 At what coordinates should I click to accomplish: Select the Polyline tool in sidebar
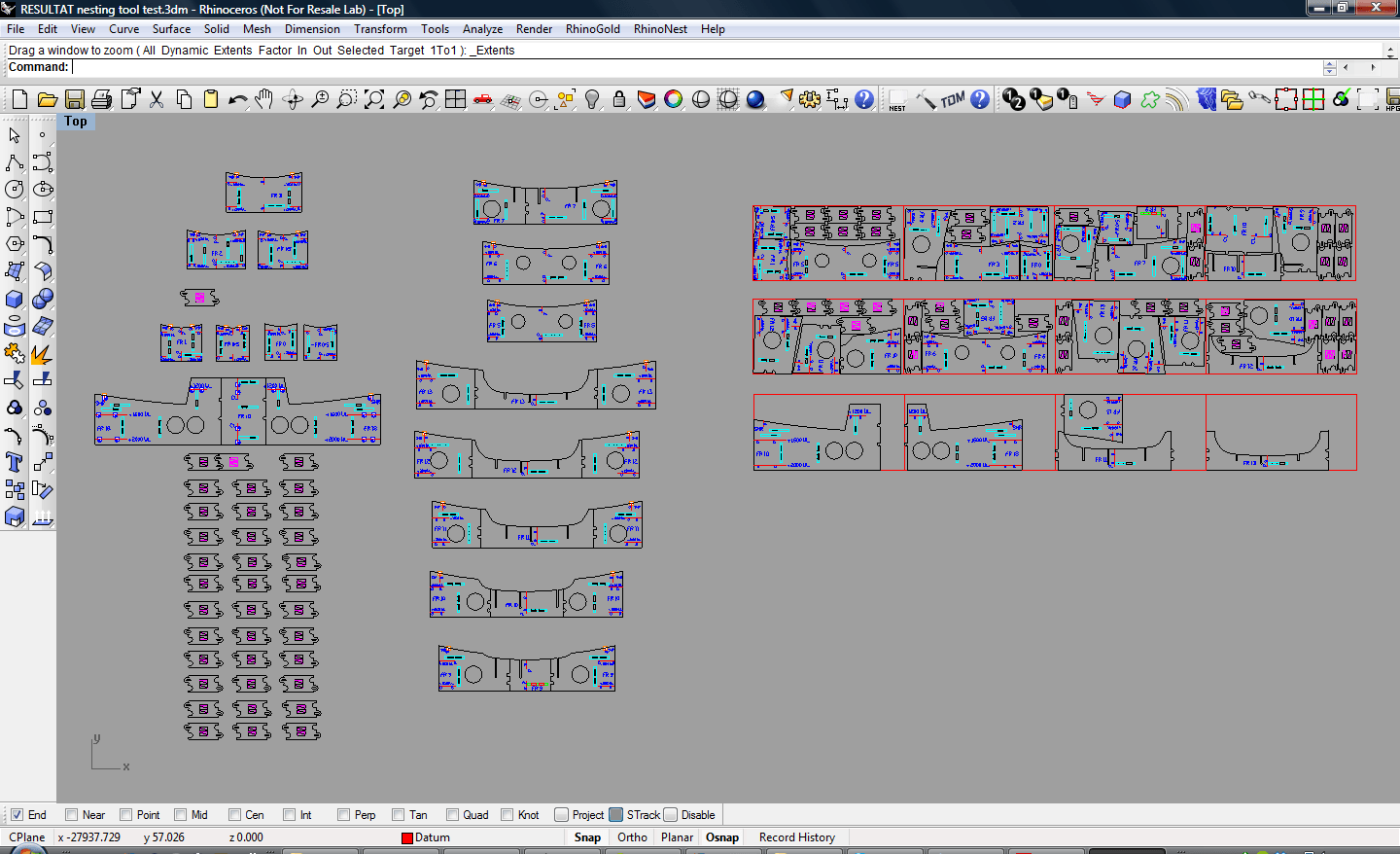15,162
